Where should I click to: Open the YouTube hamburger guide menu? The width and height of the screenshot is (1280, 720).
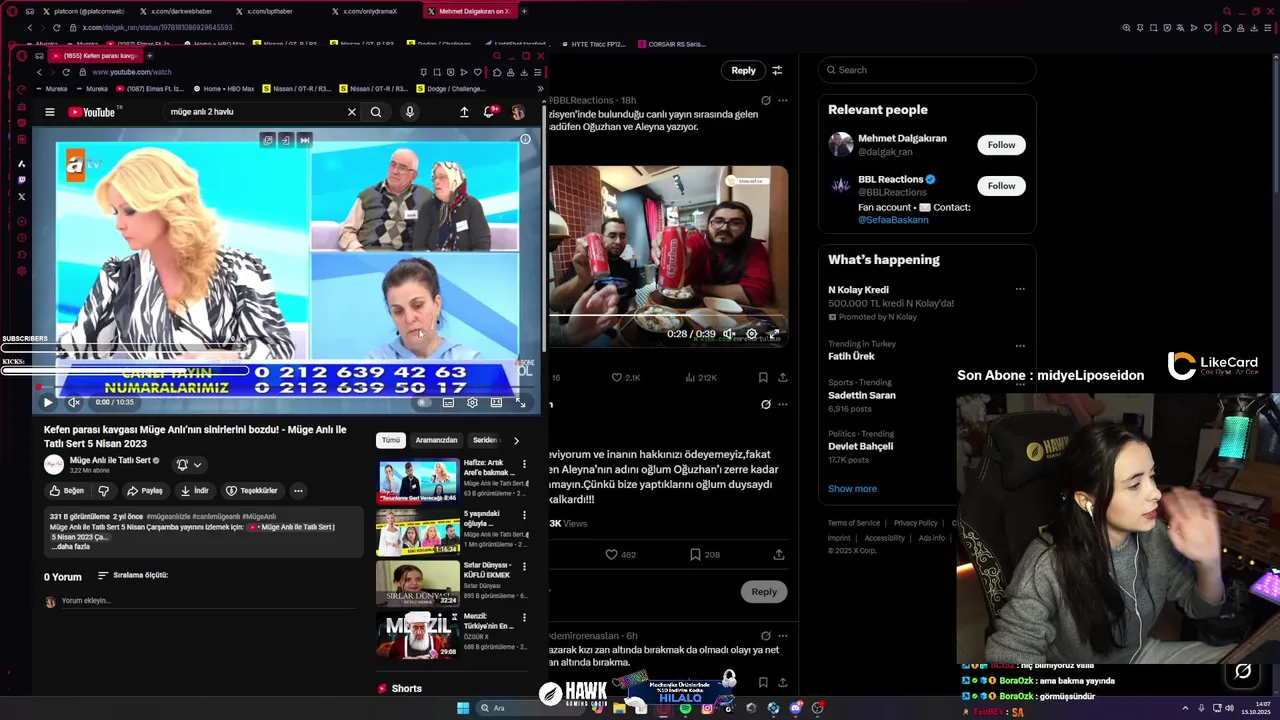pyautogui.click(x=50, y=112)
